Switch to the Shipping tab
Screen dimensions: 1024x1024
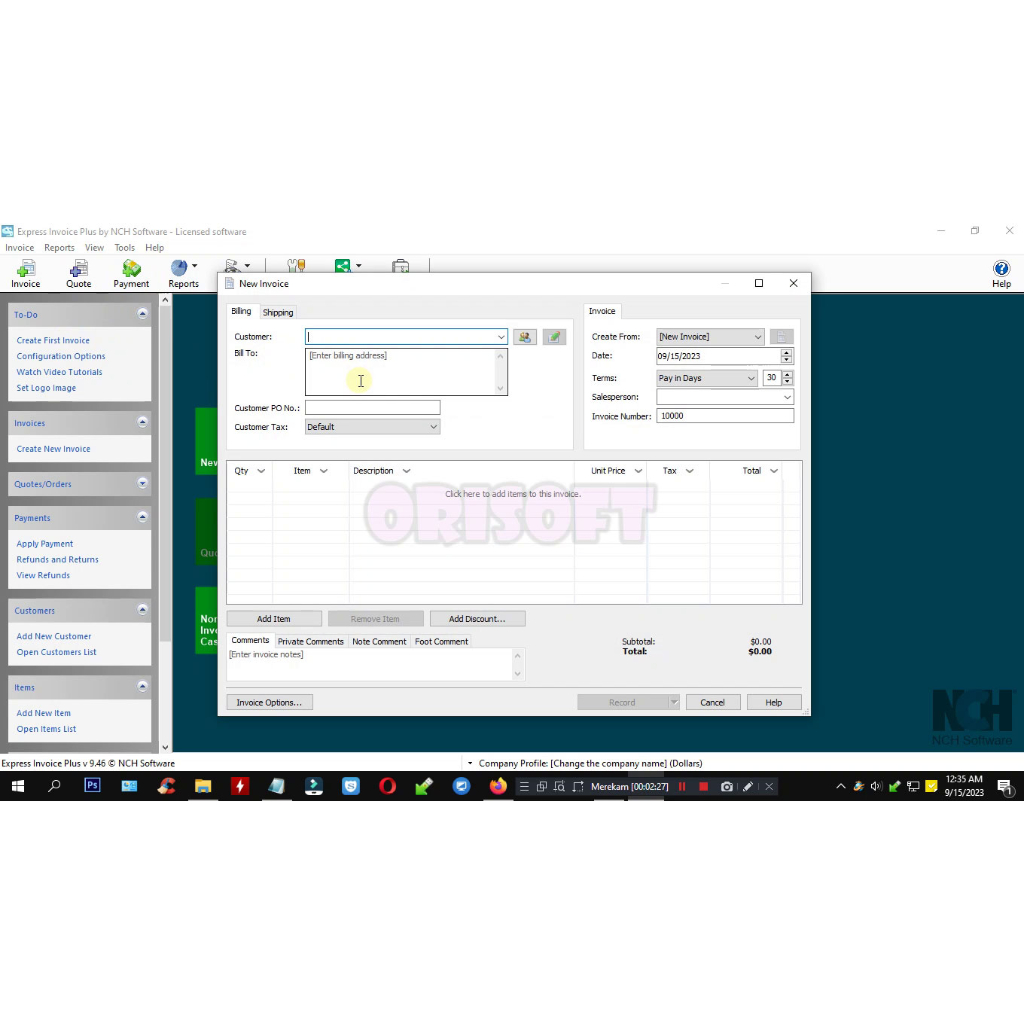click(x=278, y=312)
